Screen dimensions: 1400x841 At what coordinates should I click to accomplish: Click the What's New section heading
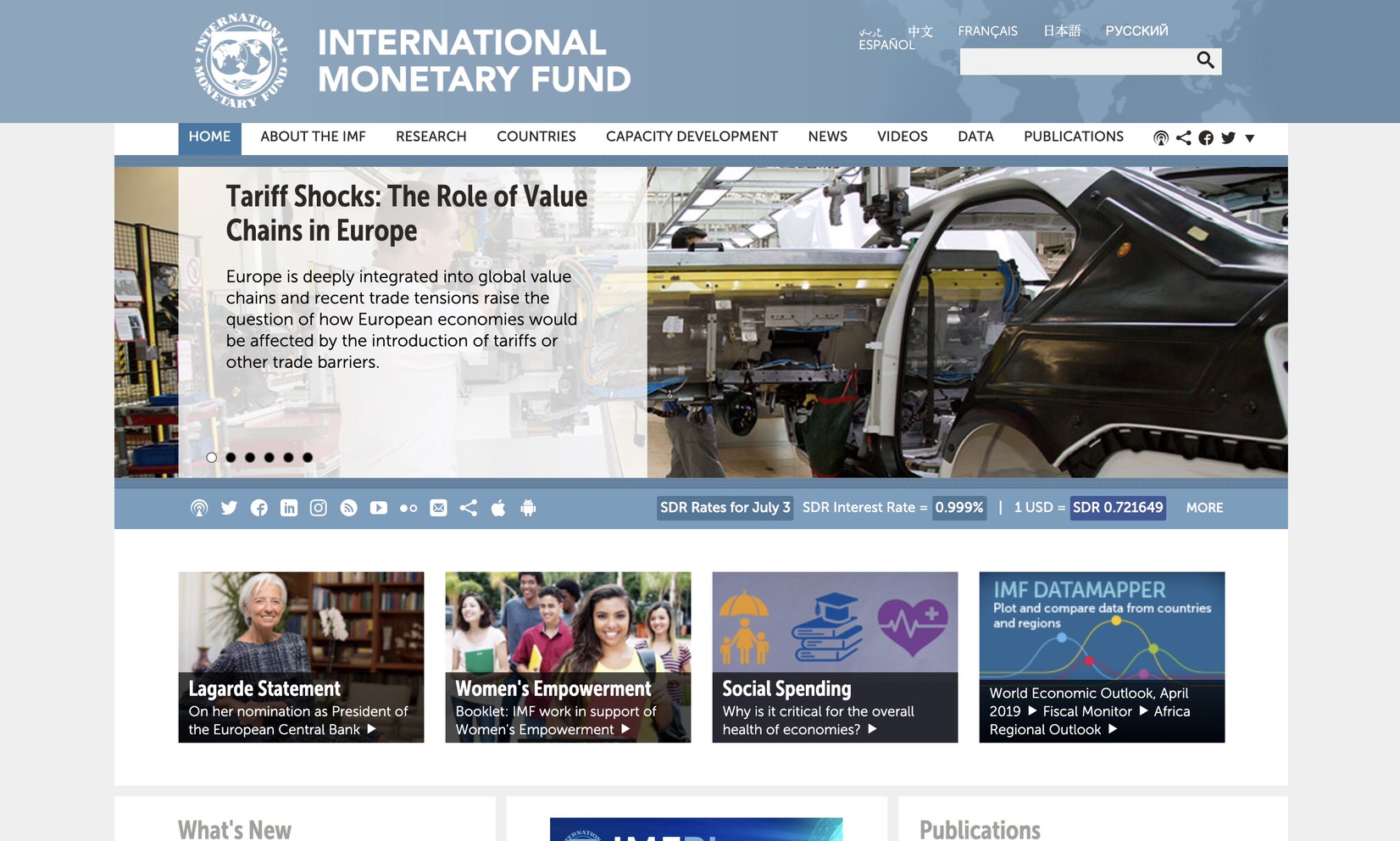[235, 829]
